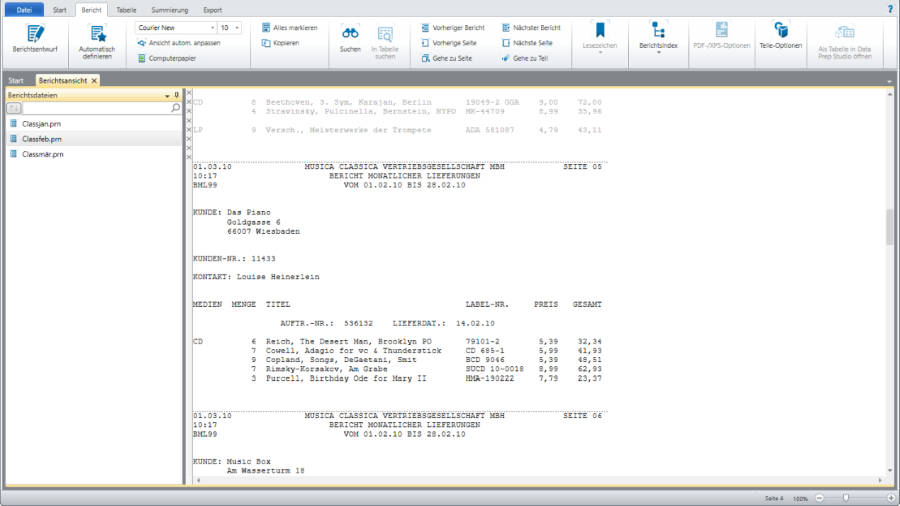The width and height of the screenshot is (900, 506).
Task: Click Als Tabelle in Data Prep Studio öffnen
Action: 845,42
